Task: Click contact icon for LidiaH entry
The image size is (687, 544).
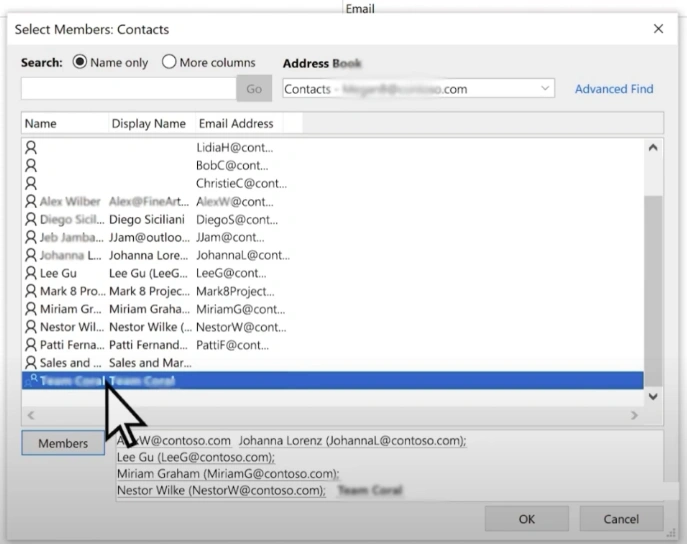Action: coord(31,148)
